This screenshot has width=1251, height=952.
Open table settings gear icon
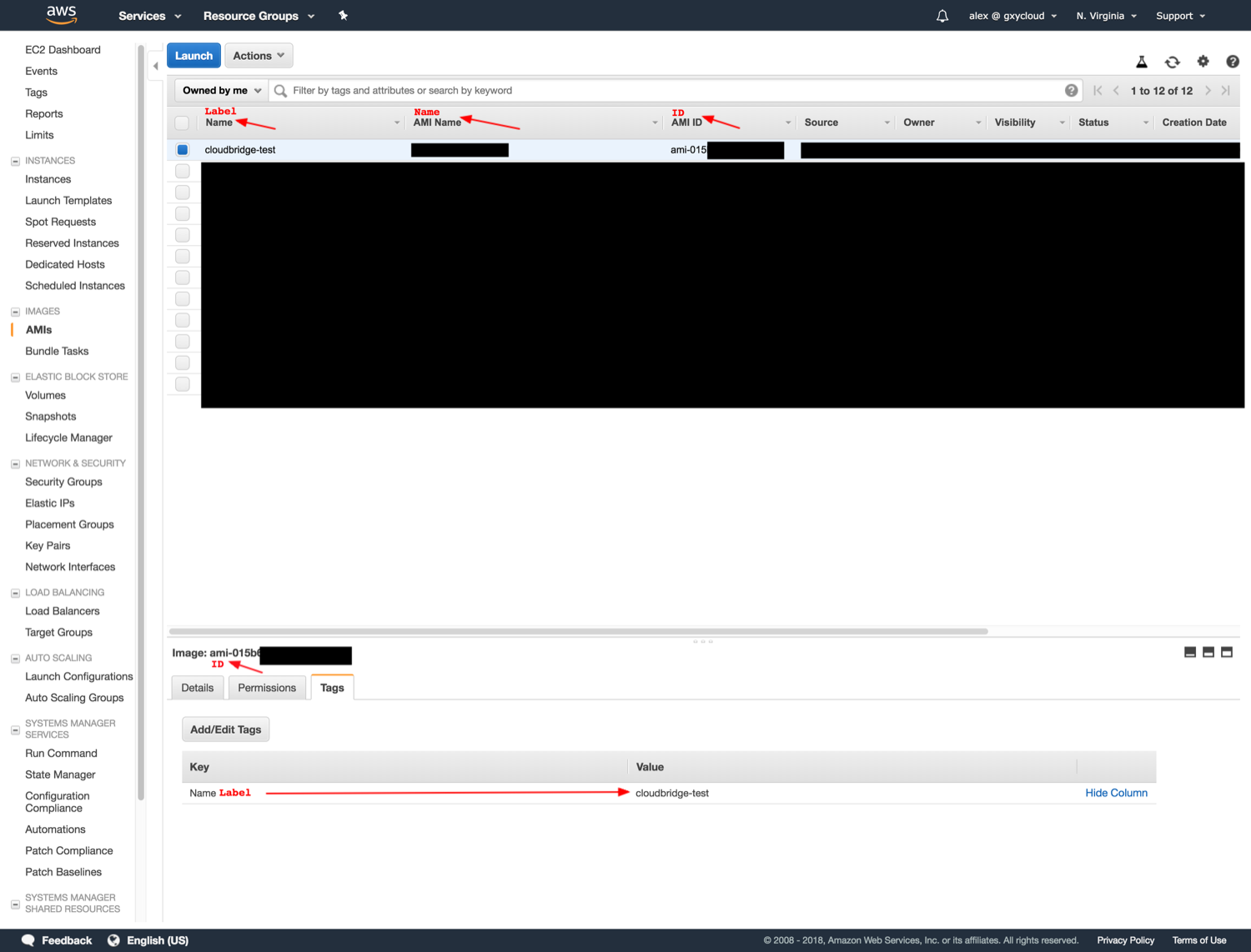[x=1203, y=61]
